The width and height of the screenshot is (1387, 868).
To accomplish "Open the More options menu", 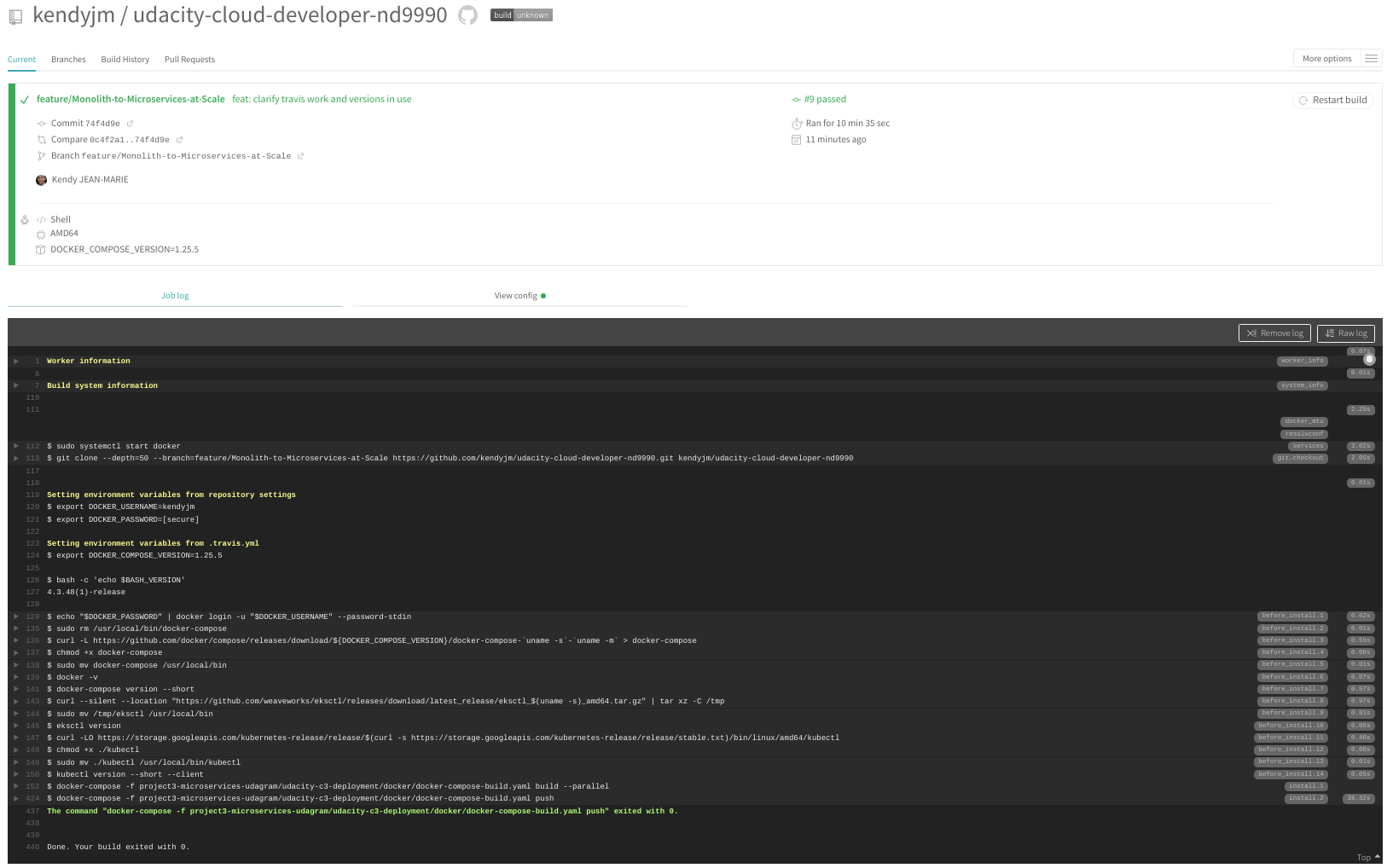I will click(1326, 59).
